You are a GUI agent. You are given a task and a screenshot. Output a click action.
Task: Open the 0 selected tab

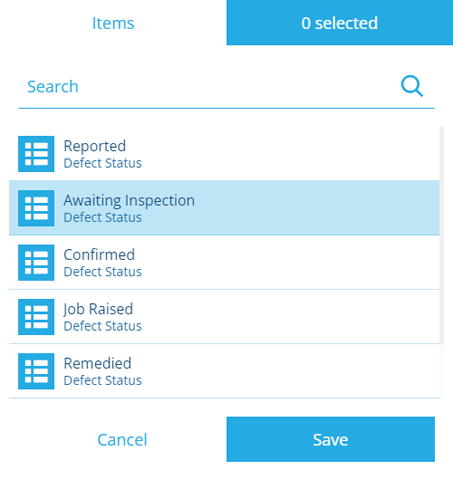point(340,23)
